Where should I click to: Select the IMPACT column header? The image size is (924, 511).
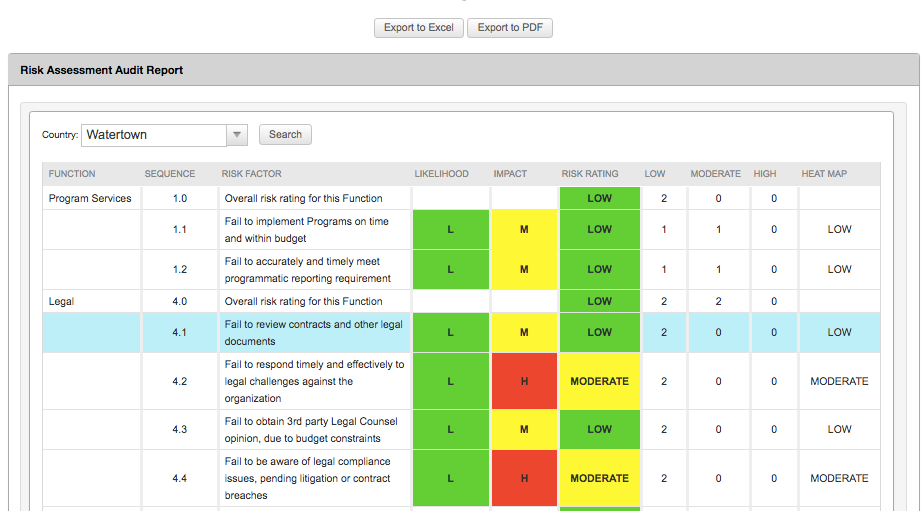point(510,174)
